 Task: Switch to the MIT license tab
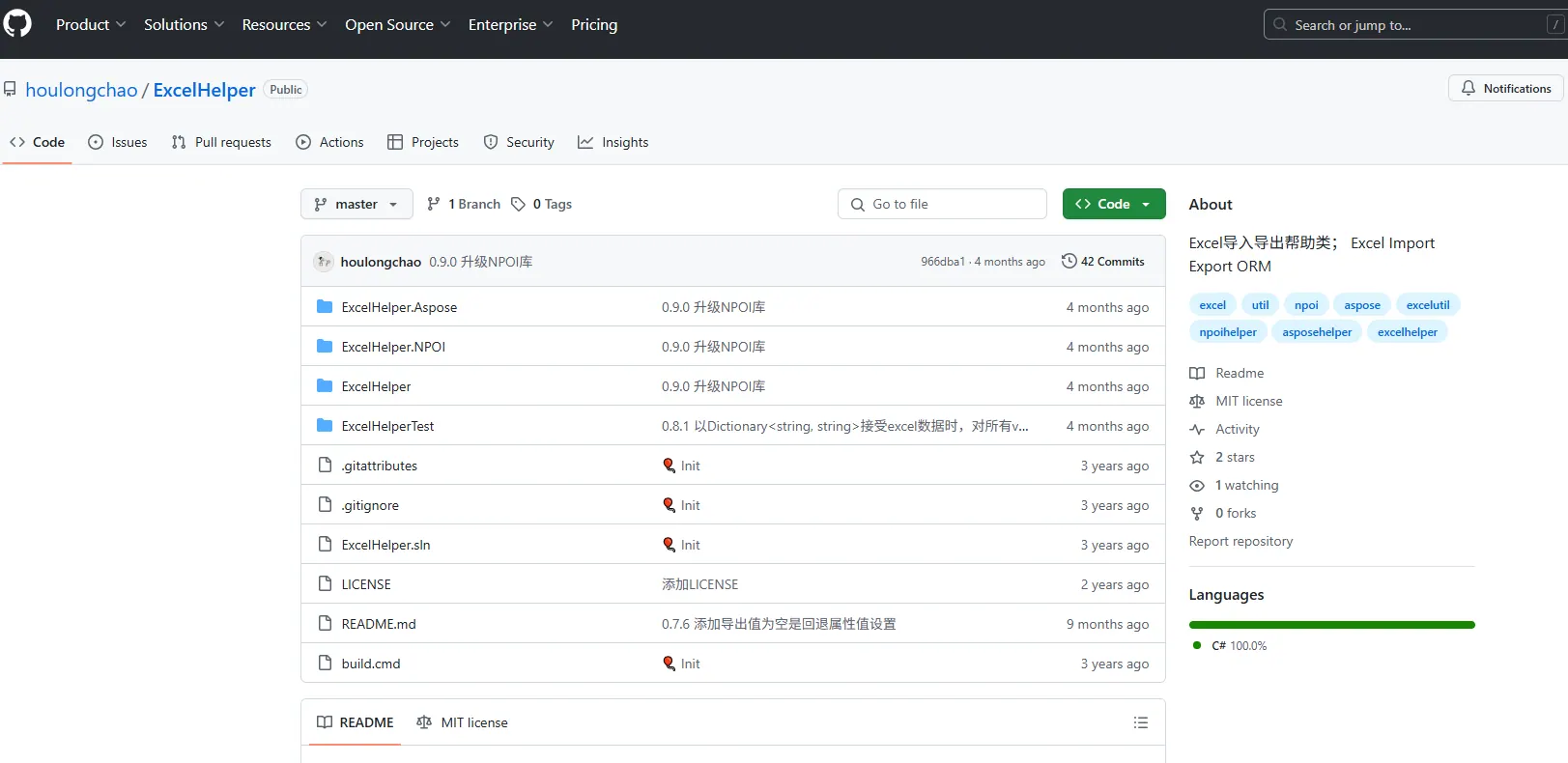point(462,722)
